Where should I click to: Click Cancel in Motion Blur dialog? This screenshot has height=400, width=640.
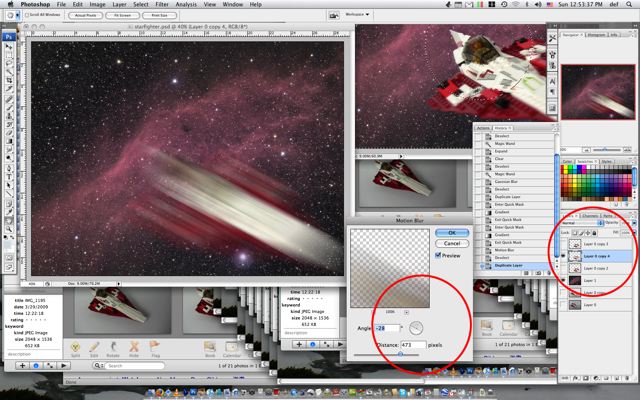pos(452,243)
